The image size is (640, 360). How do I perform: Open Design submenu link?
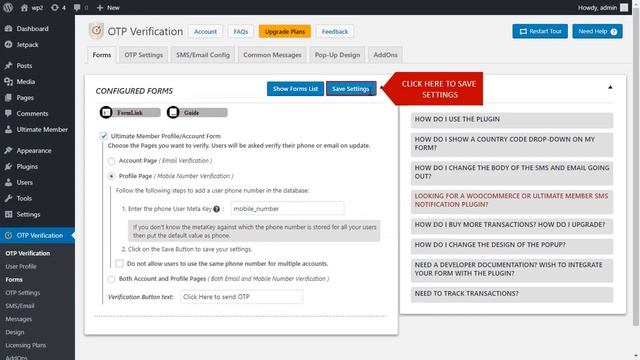point(15,332)
